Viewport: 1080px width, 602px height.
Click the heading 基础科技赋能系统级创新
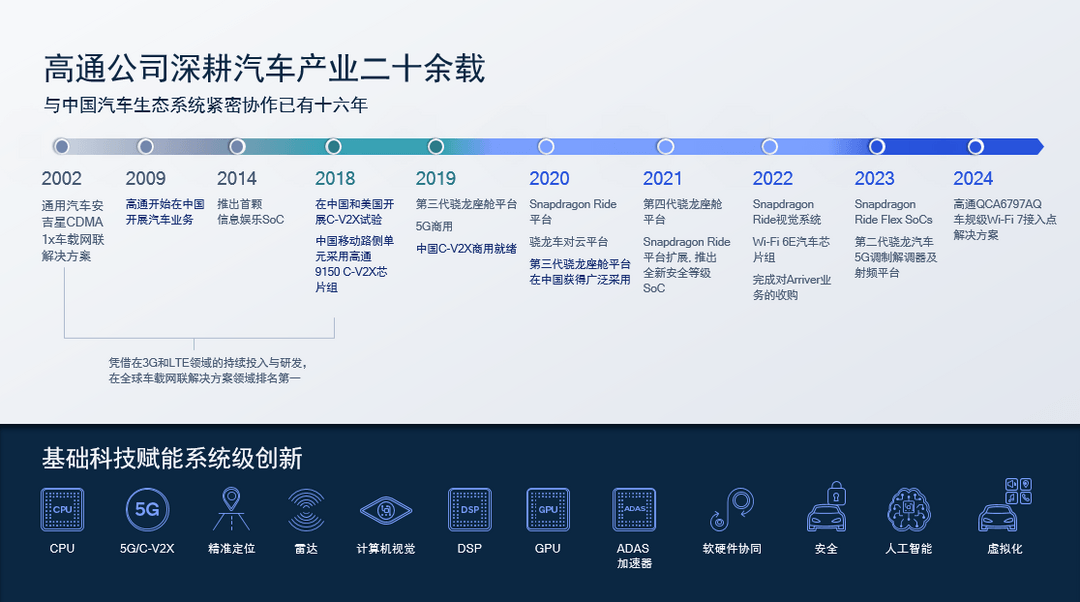[x=172, y=459]
